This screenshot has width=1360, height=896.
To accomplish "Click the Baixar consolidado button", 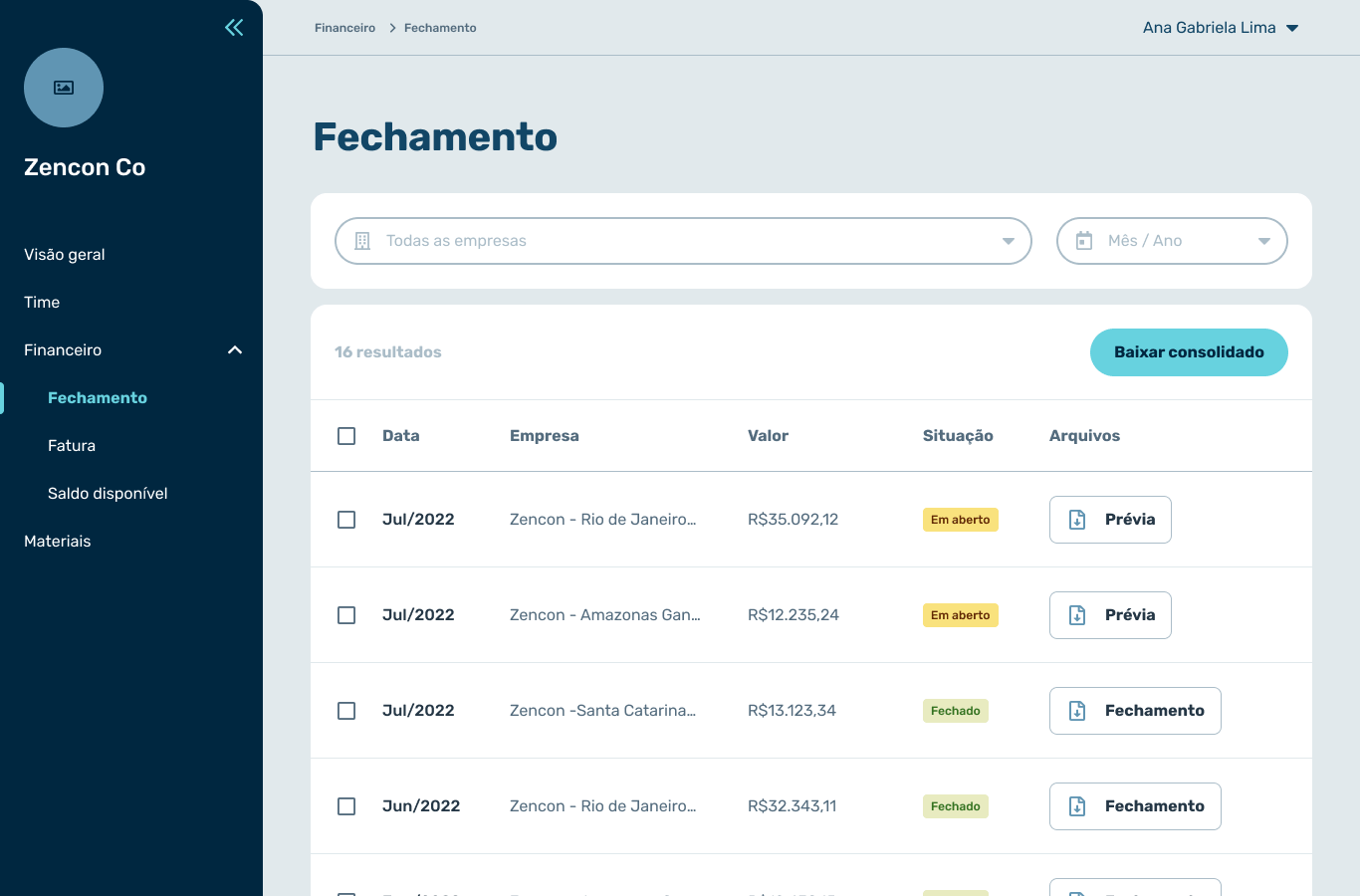I will coord(1189,351).
